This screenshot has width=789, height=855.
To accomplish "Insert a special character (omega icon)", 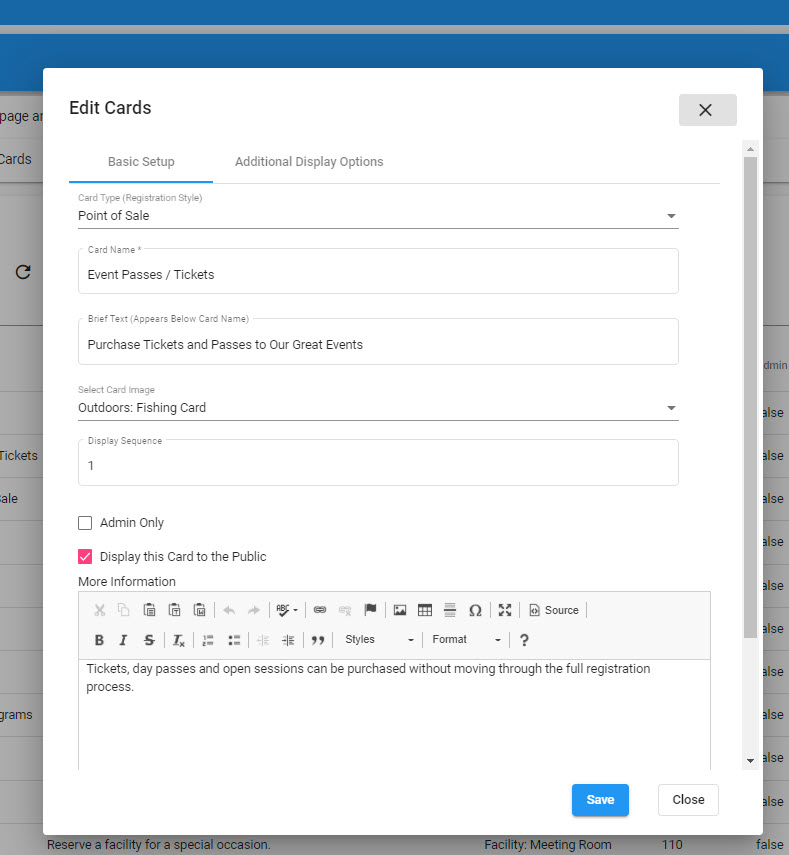I will click(475, 610).
